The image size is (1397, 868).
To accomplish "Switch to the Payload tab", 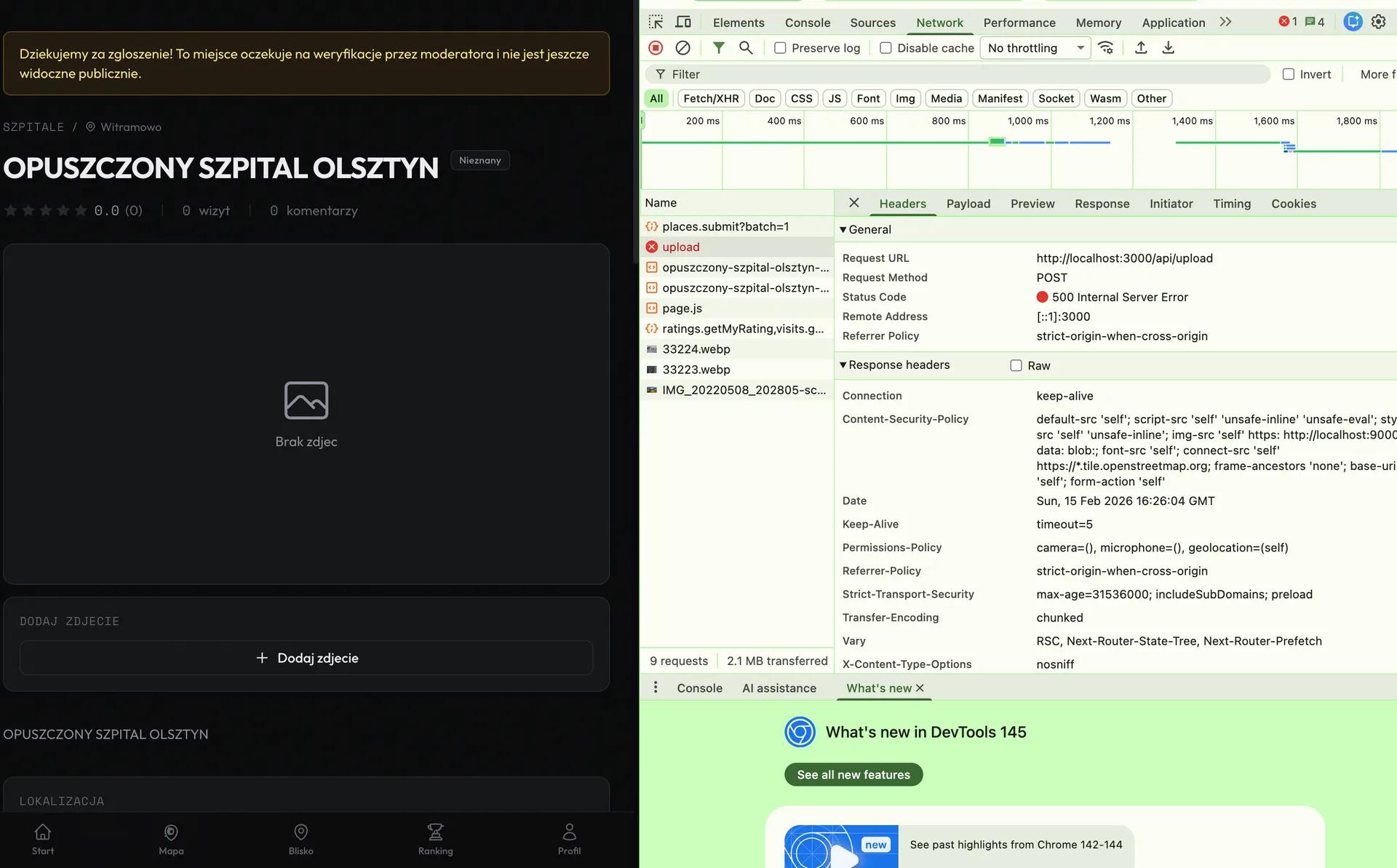I will pos(968,204).
